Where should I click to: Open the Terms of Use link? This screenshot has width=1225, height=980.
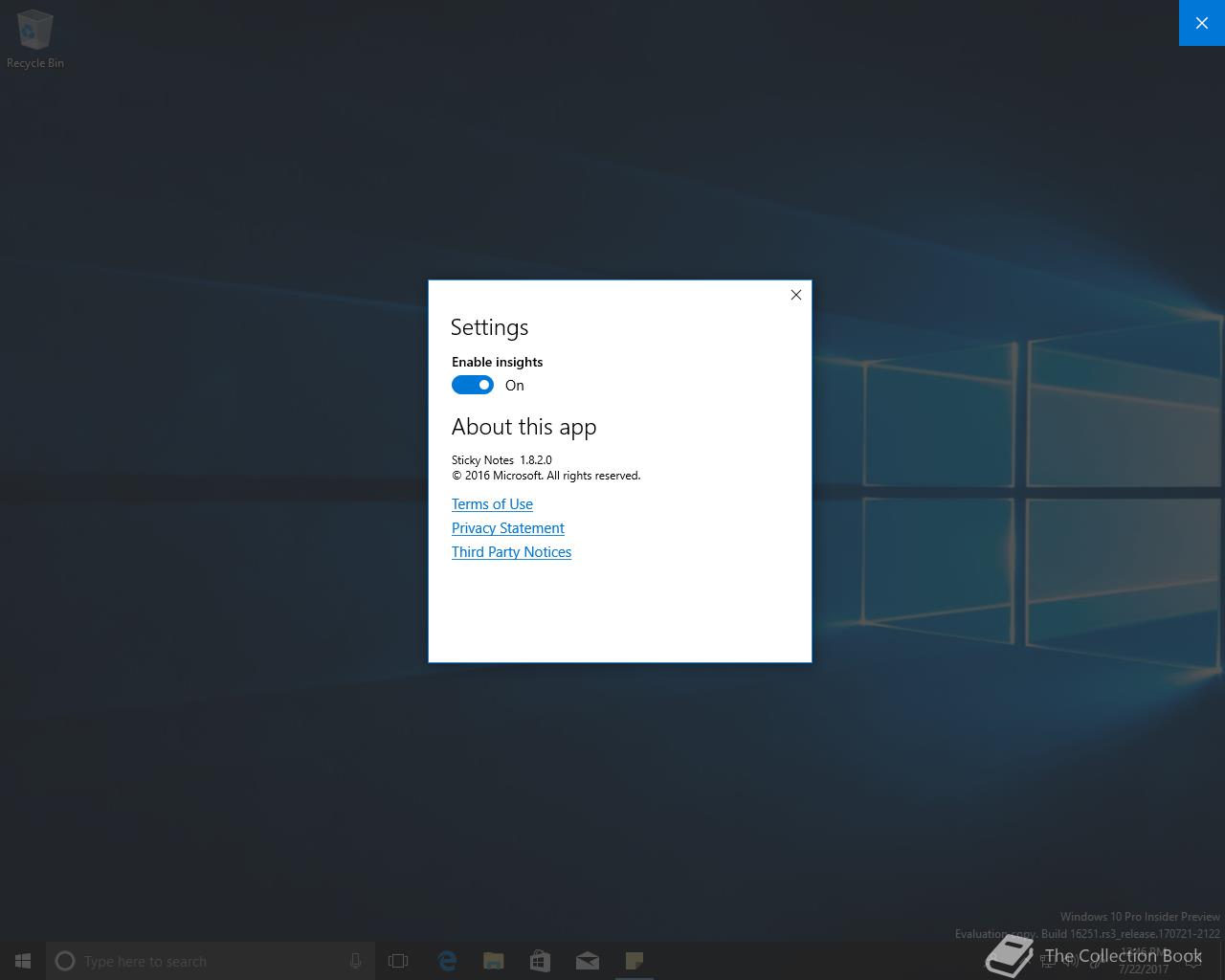[492, 504]
